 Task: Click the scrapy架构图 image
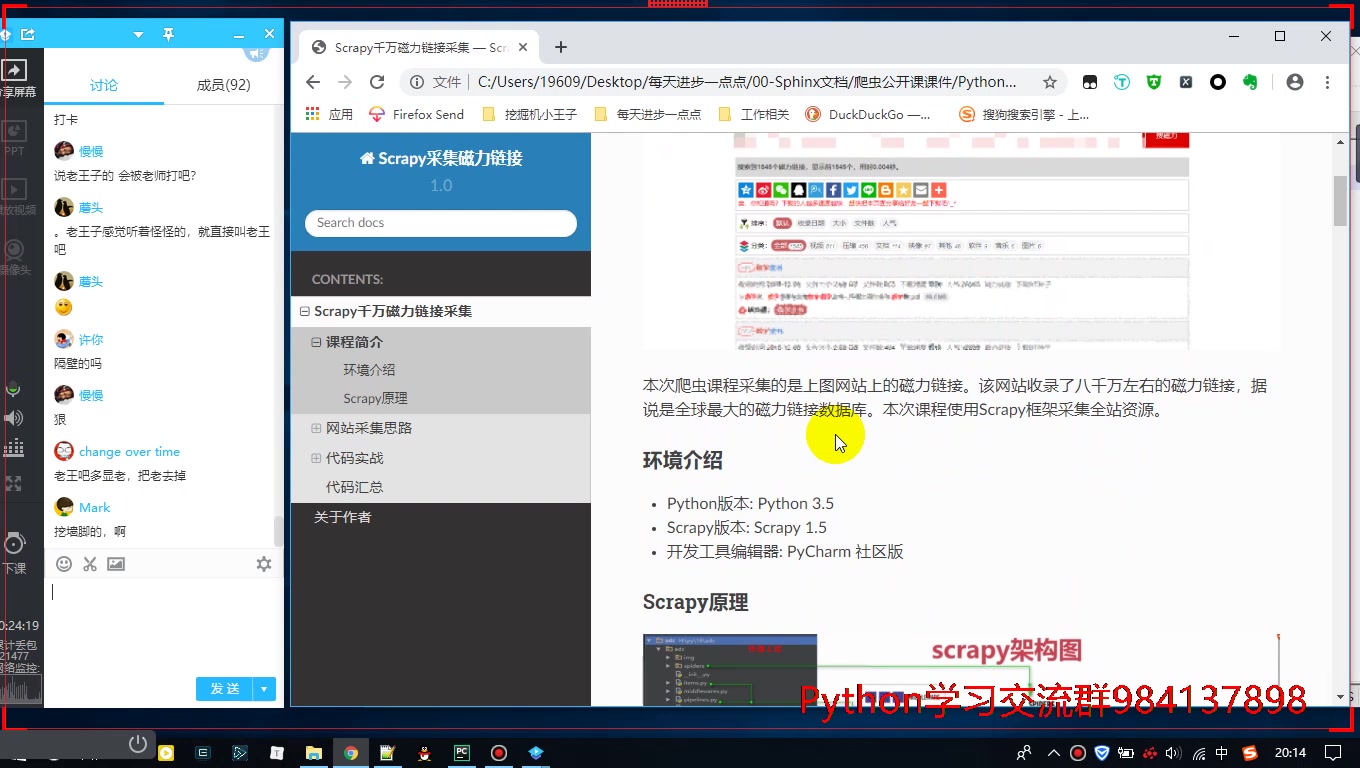tap(961, 670)
